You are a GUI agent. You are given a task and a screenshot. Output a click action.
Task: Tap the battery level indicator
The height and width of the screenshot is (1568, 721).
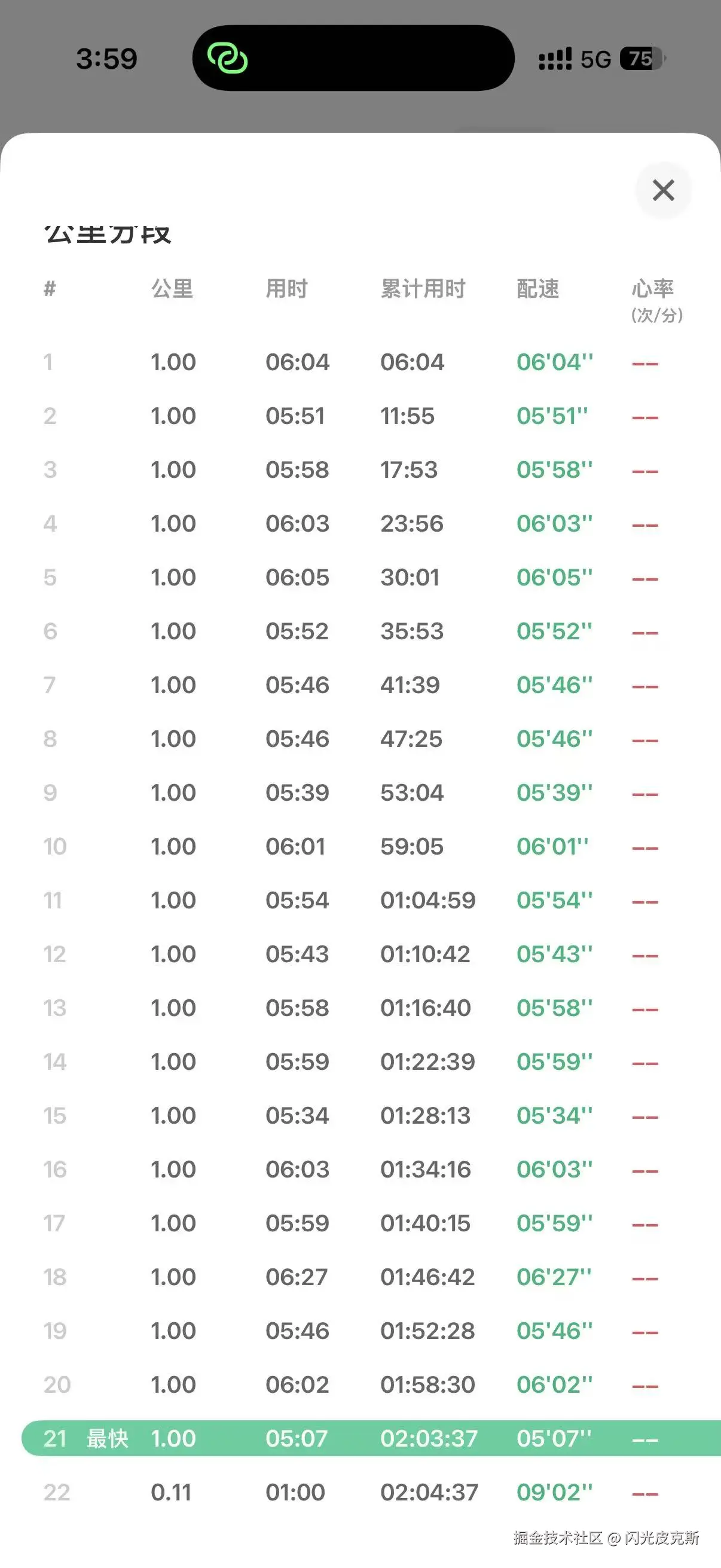(x=642, y=59)
